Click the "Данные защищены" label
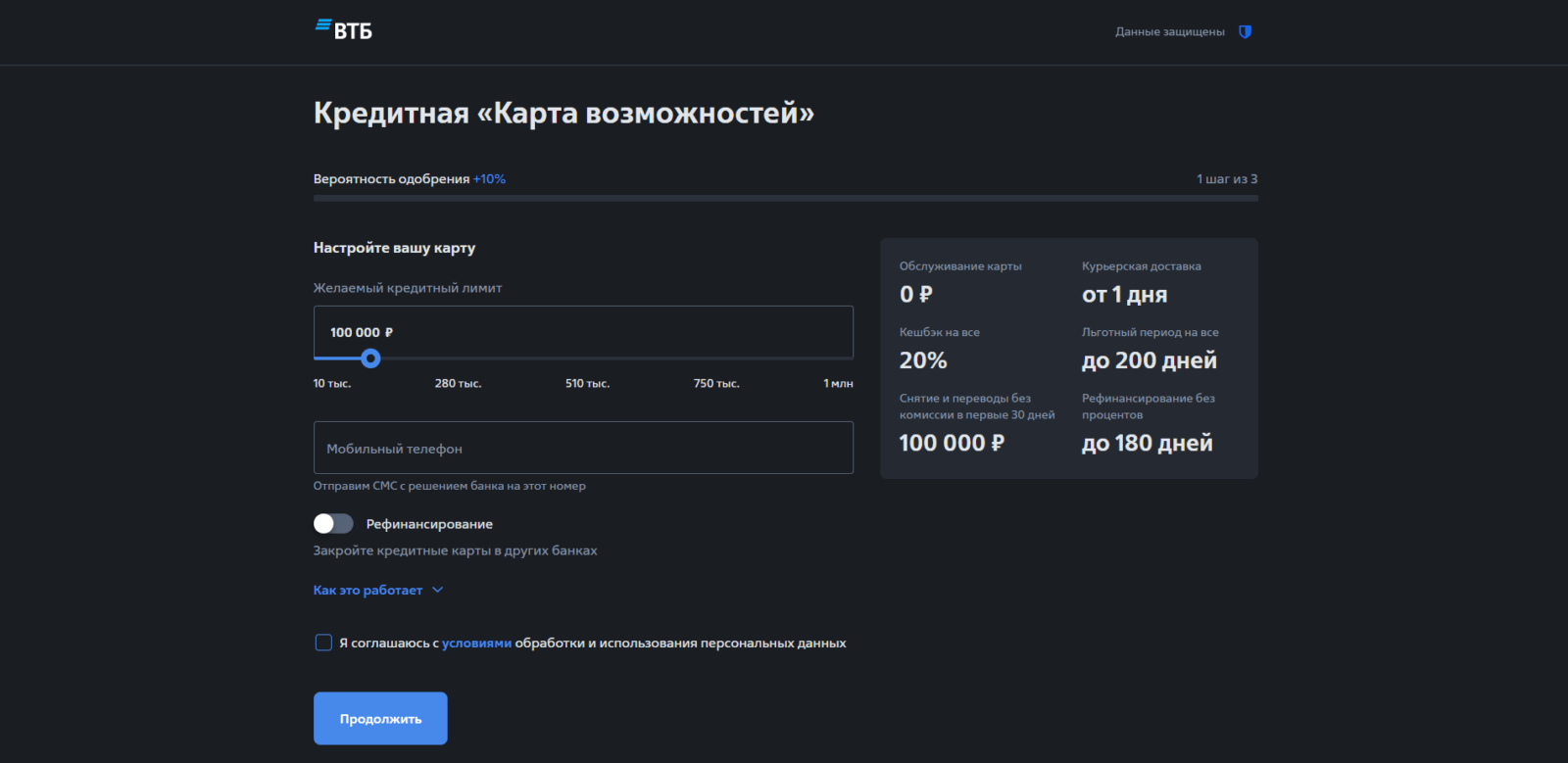The image size is (1568, 763). pyautogui.click(x=1169, y=31)
